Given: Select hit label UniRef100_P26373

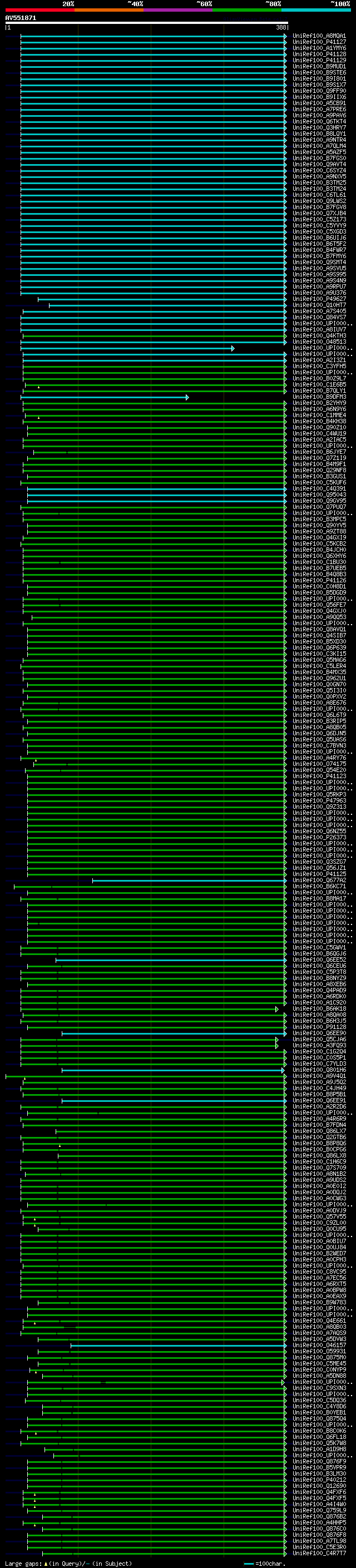Looking at the screenshot, I should pyautogui.click(x=319, y=837).
